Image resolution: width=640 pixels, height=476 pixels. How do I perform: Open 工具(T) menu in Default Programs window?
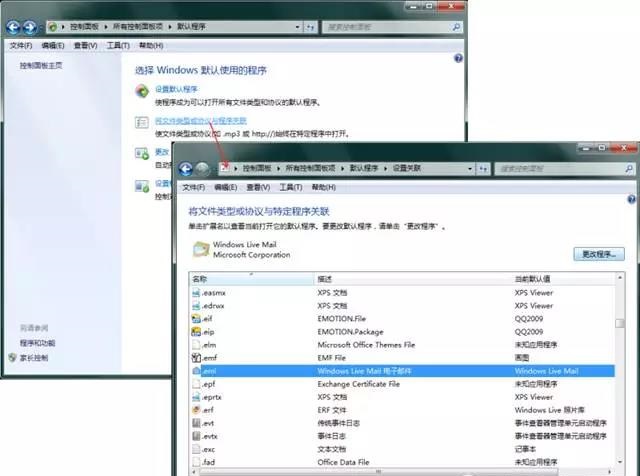click(118, 46)
